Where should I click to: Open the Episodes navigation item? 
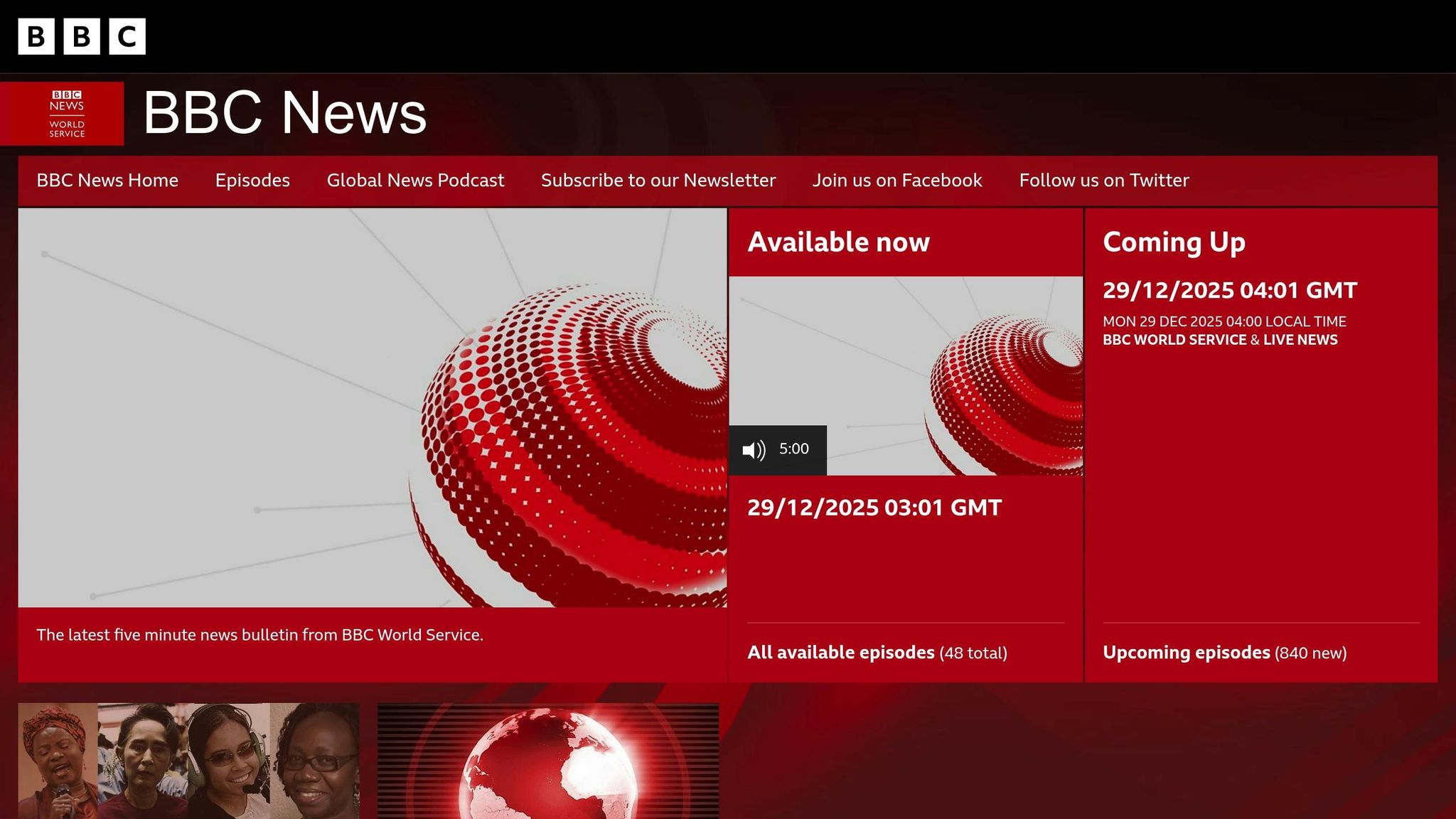coord(252,180)
